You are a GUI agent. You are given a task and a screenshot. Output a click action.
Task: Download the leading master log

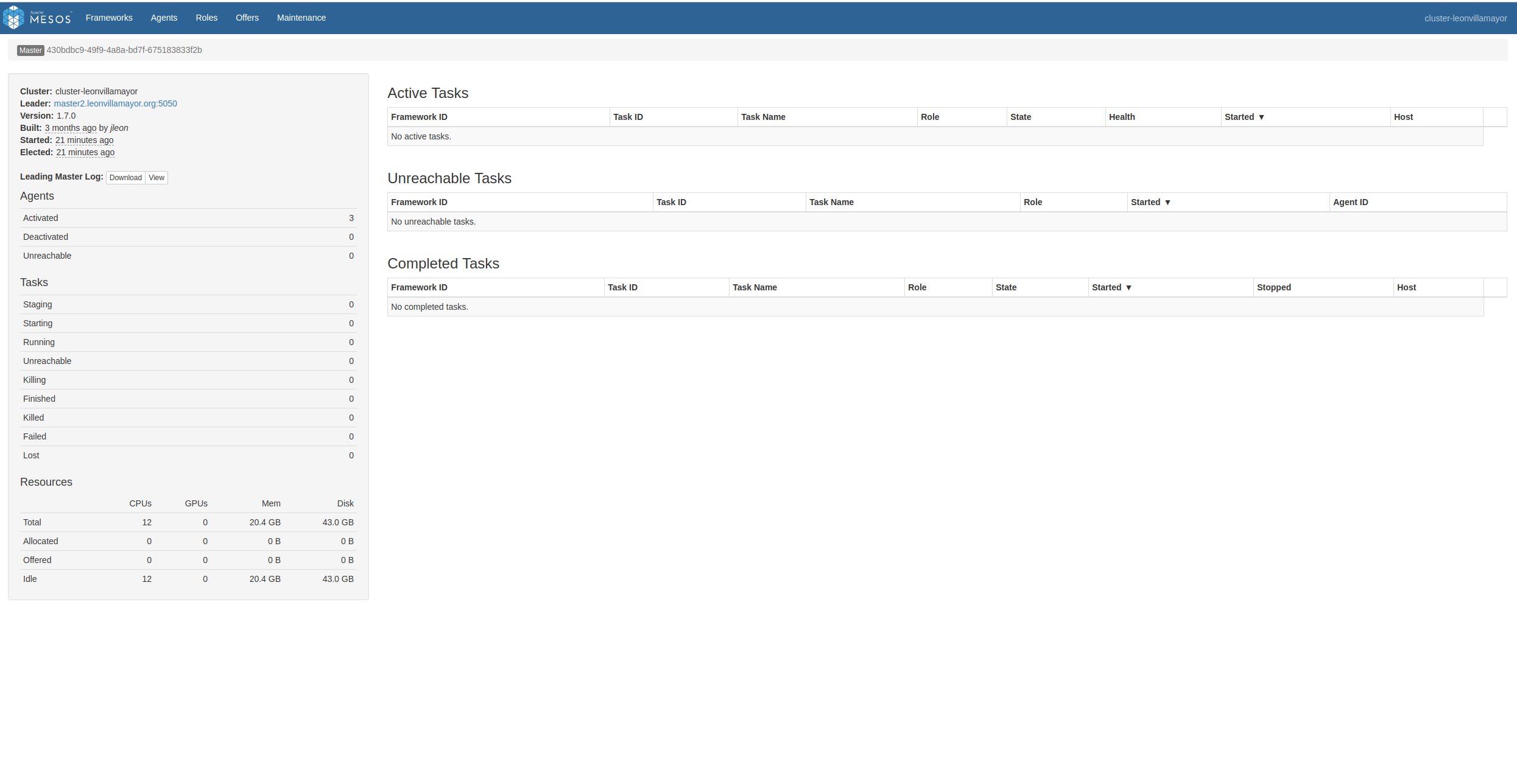pyautogui.click(x=125, y=178)
